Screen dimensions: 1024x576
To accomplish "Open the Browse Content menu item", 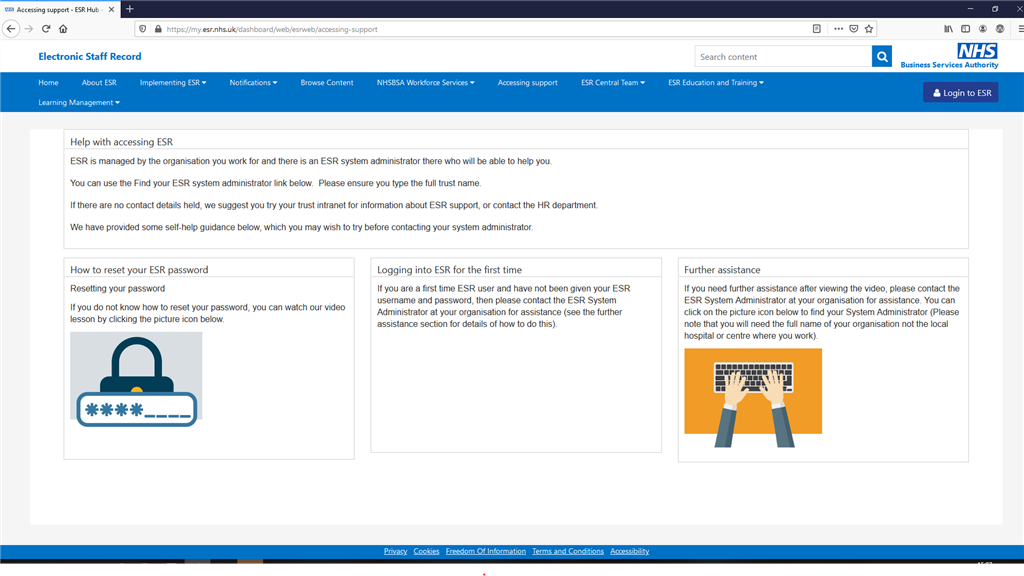I will tap(327, 83).
